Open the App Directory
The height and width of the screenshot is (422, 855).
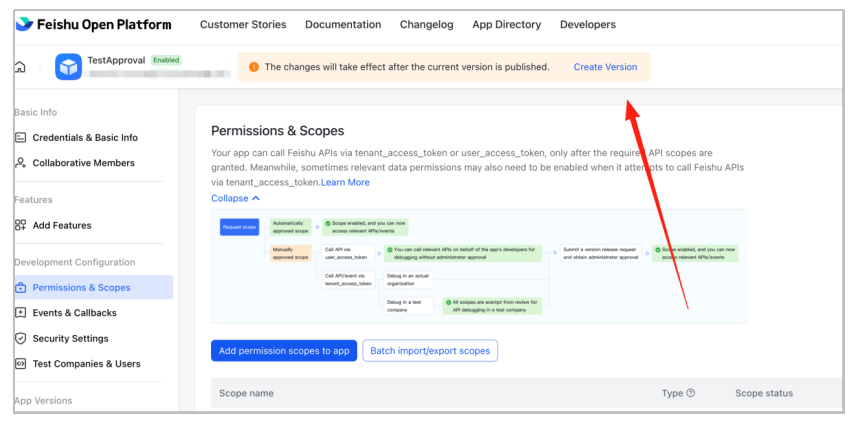click(506, 24)
